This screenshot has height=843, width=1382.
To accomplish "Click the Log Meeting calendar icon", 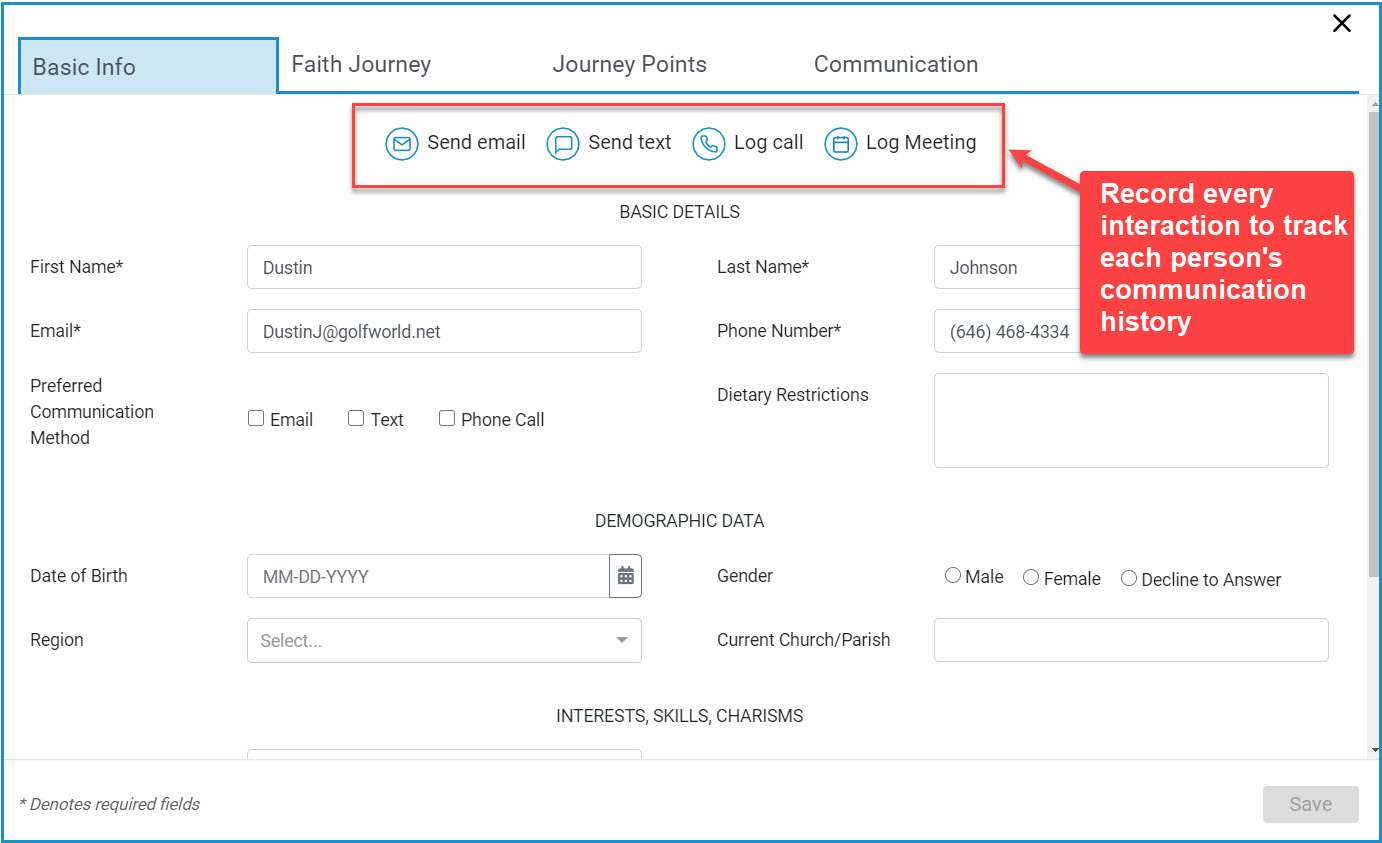I will coord(841,144).
